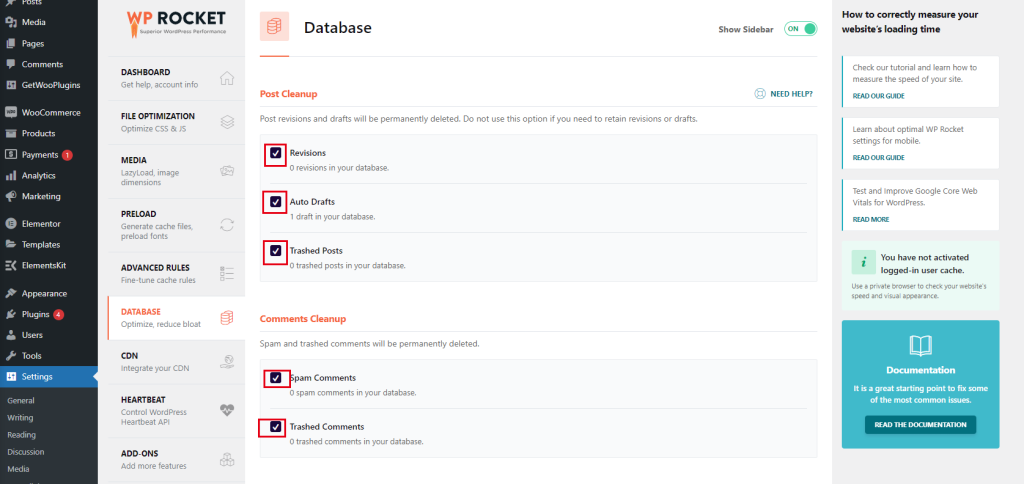The height and width of the screenshot is (484, 1024).
Task: Click the Tools wrench icon
Action: (x=10, y=356)
